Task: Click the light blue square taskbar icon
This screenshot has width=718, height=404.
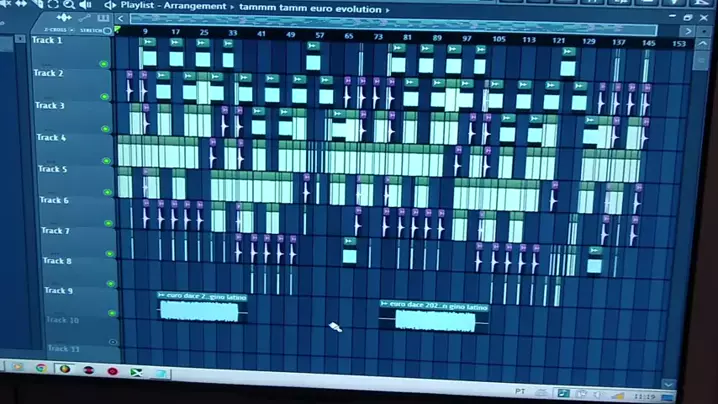Action: point(160,374)
